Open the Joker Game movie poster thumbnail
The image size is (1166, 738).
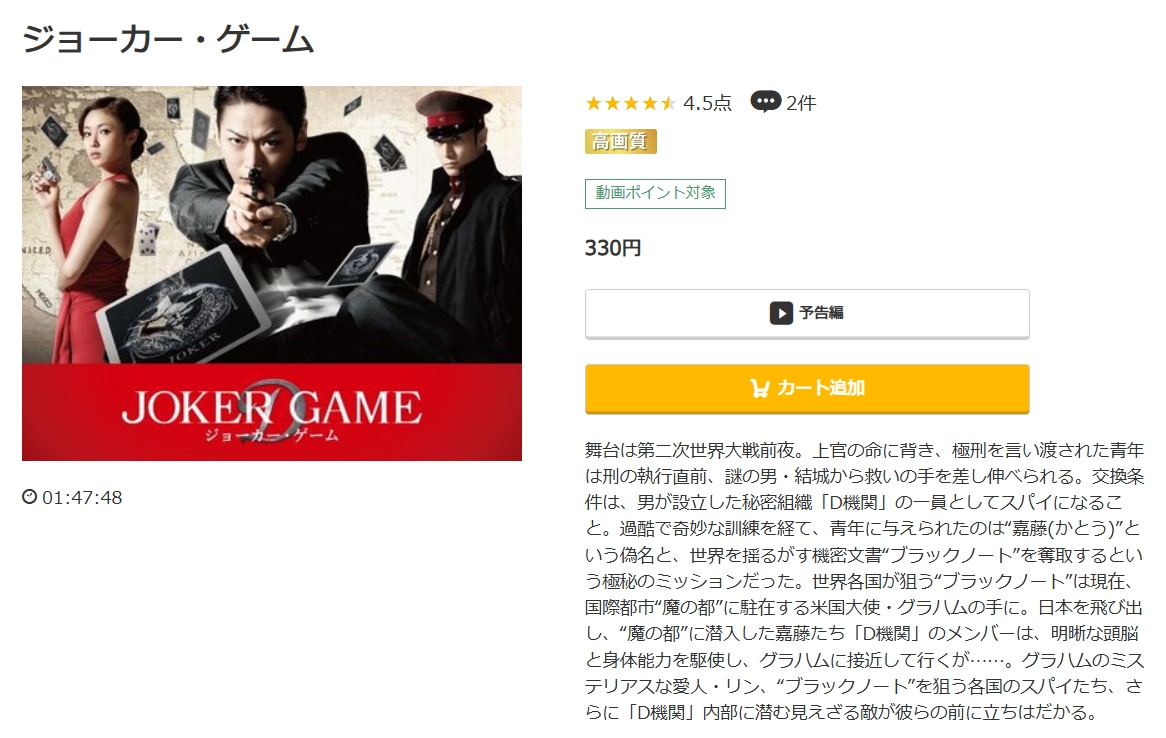coord(271,273)
